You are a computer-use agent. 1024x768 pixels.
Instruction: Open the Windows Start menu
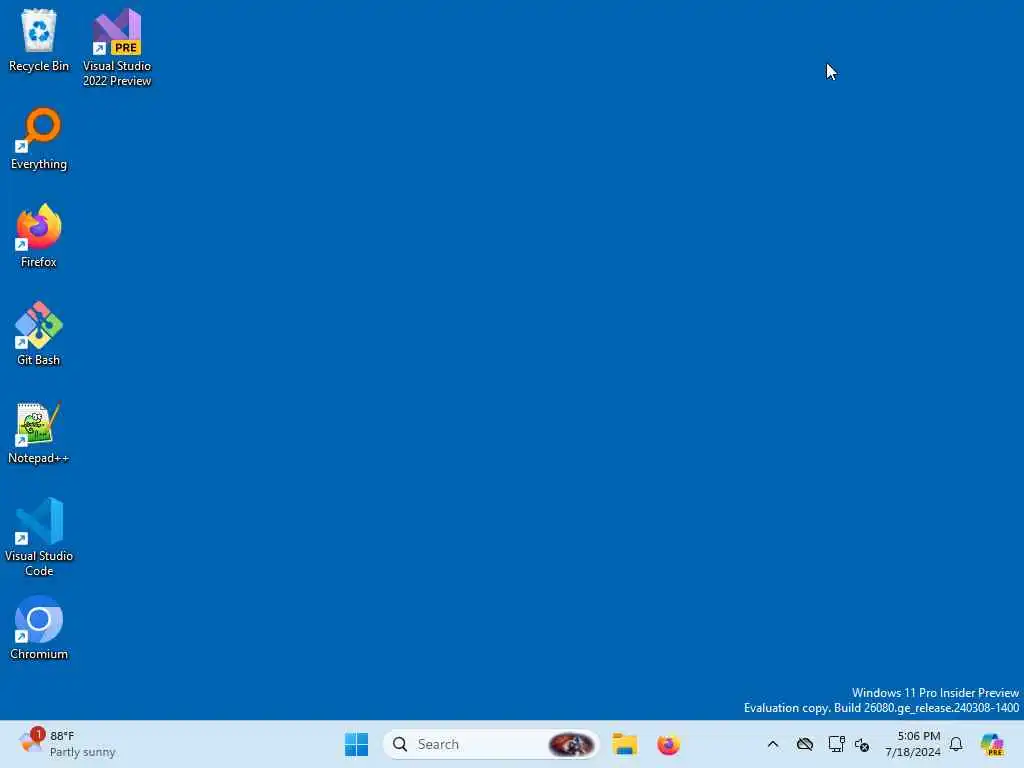(x=357, y=744)
